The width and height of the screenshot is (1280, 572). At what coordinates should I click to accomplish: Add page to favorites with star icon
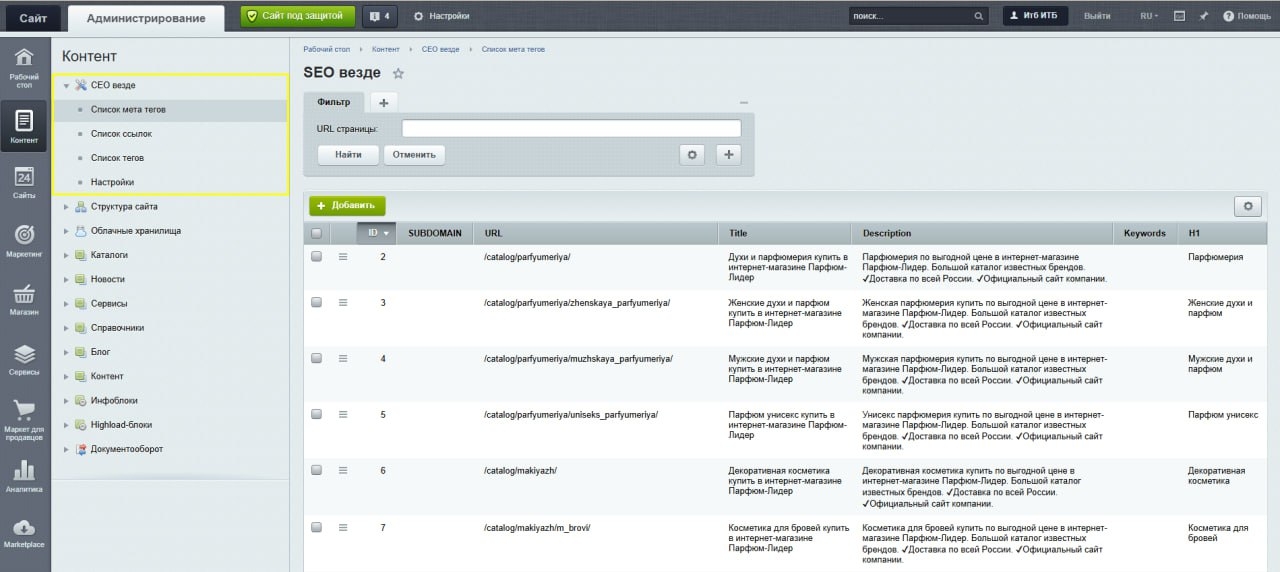point(398,73)
